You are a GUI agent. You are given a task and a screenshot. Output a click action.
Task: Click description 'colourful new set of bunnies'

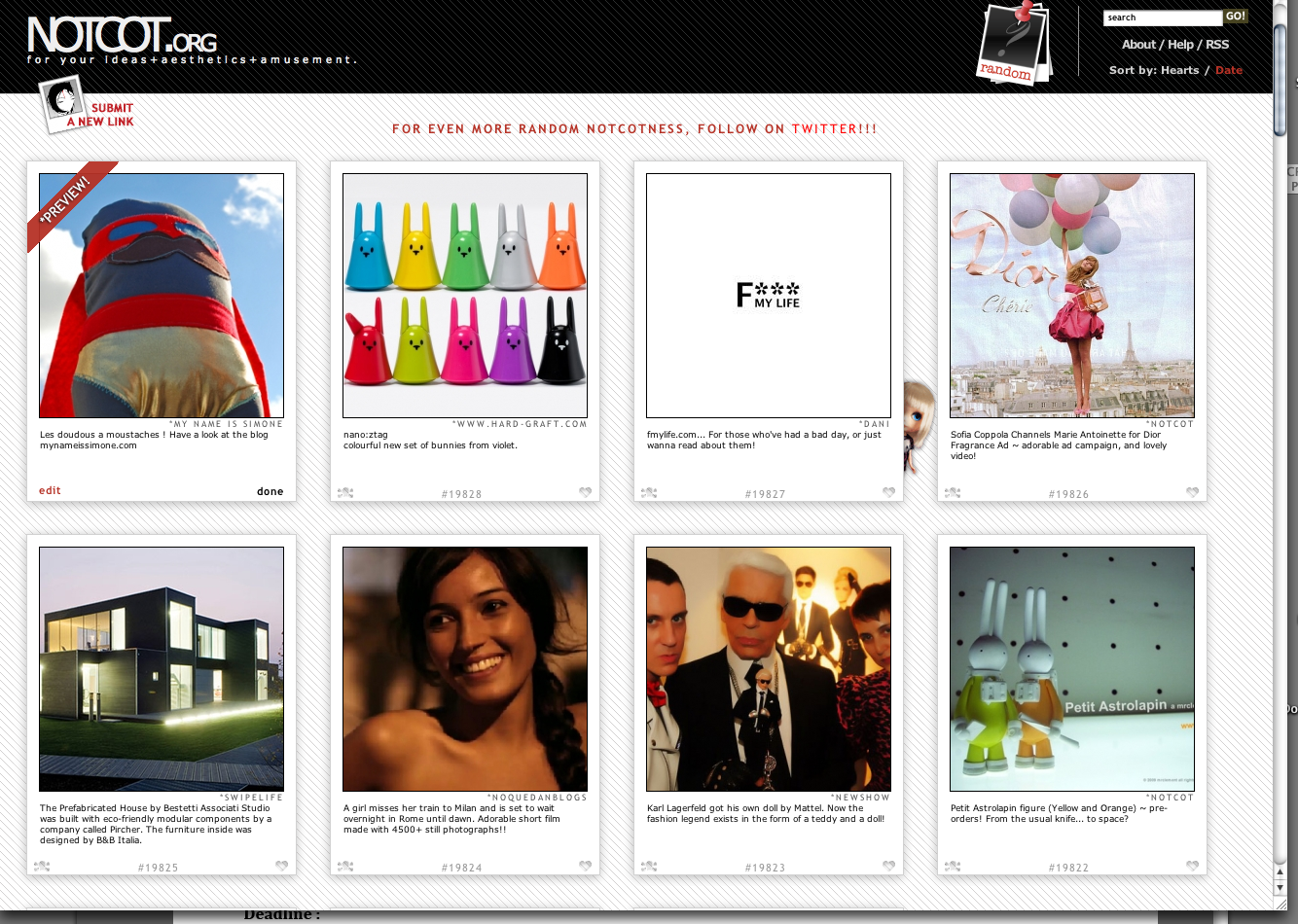pos(431,445)
